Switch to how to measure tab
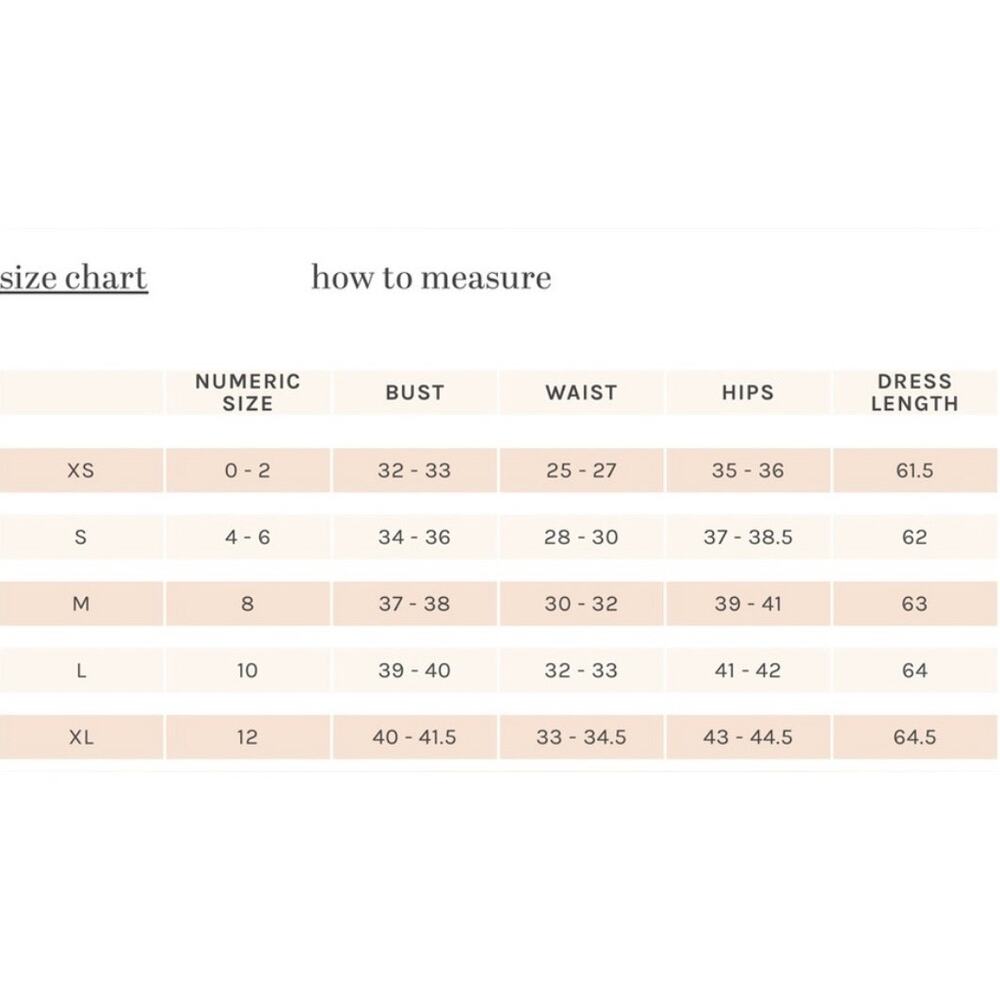 (x=431, y=277)
